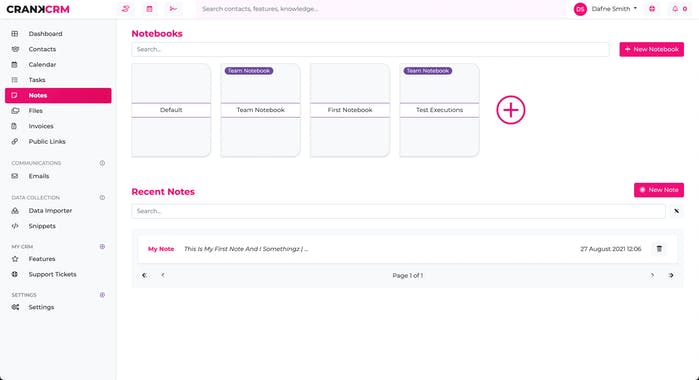
Task: Click the Public Links chain icon
Action: click(15, 141)
